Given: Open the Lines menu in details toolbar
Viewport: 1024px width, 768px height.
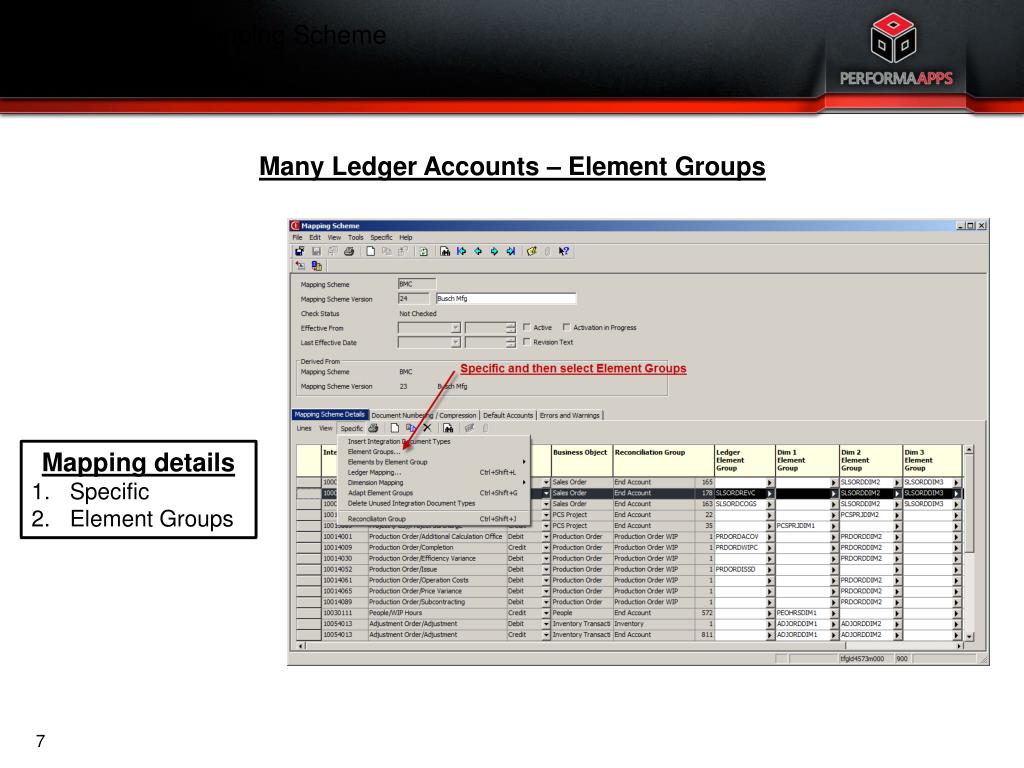Looking at the screenshot, I should point(304,428).
